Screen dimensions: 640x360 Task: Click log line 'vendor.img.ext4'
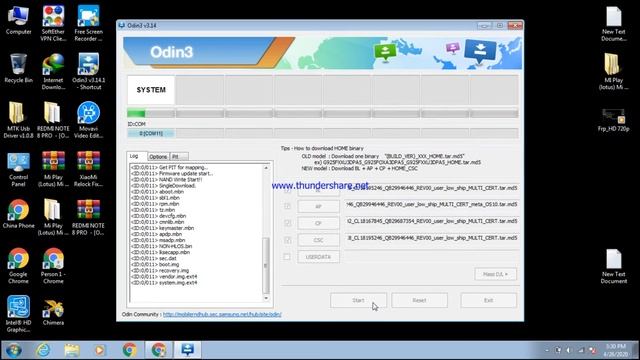pyautogui.click(x=164, y=276)
